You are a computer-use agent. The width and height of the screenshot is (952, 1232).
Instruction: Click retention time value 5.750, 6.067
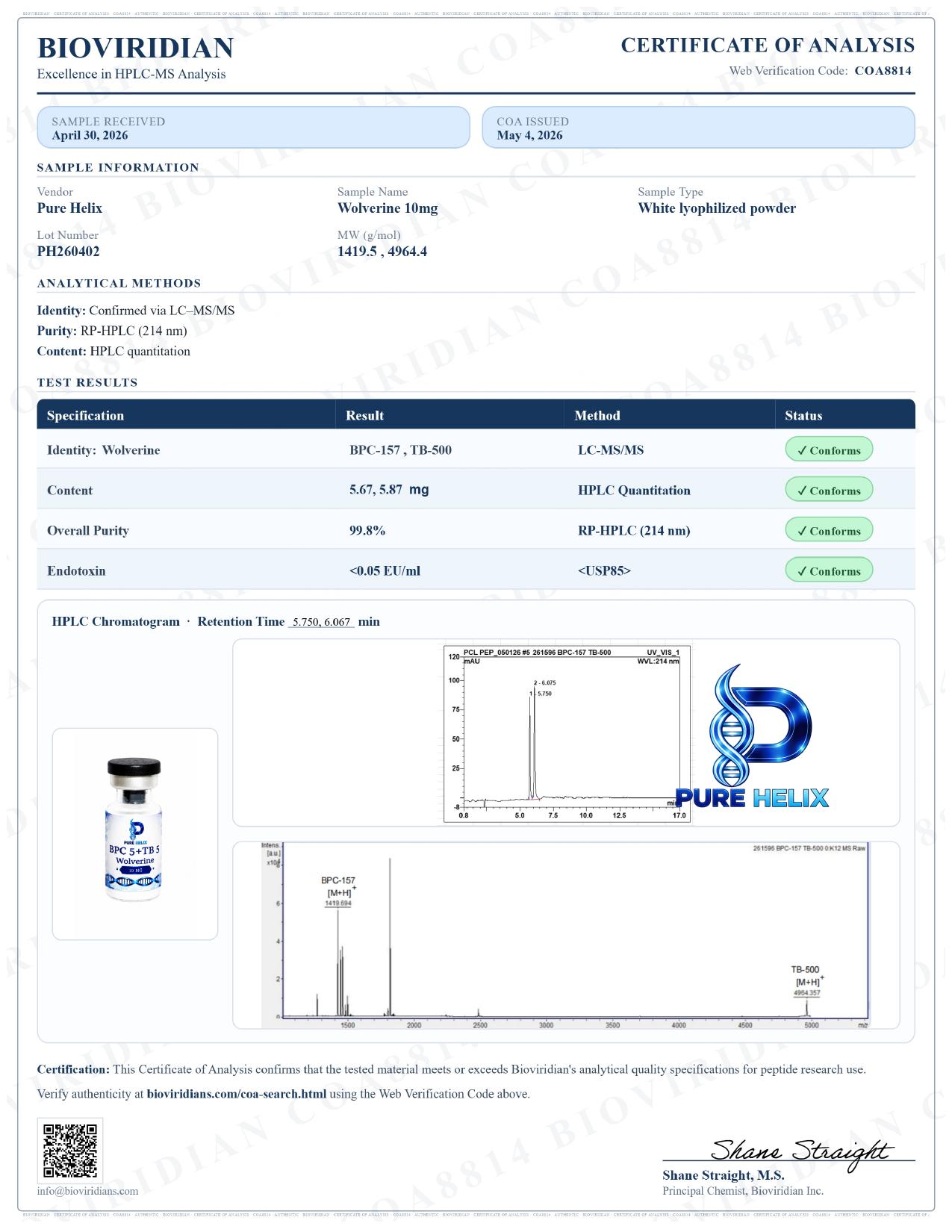[x=322, y=622]
